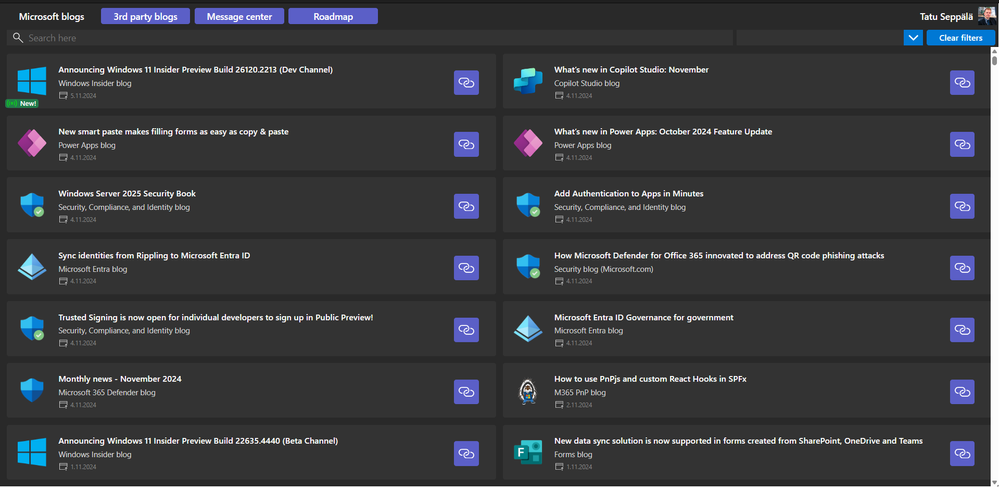
Task: Copy link for Monthly news November 2024
Action: [466, 391]
